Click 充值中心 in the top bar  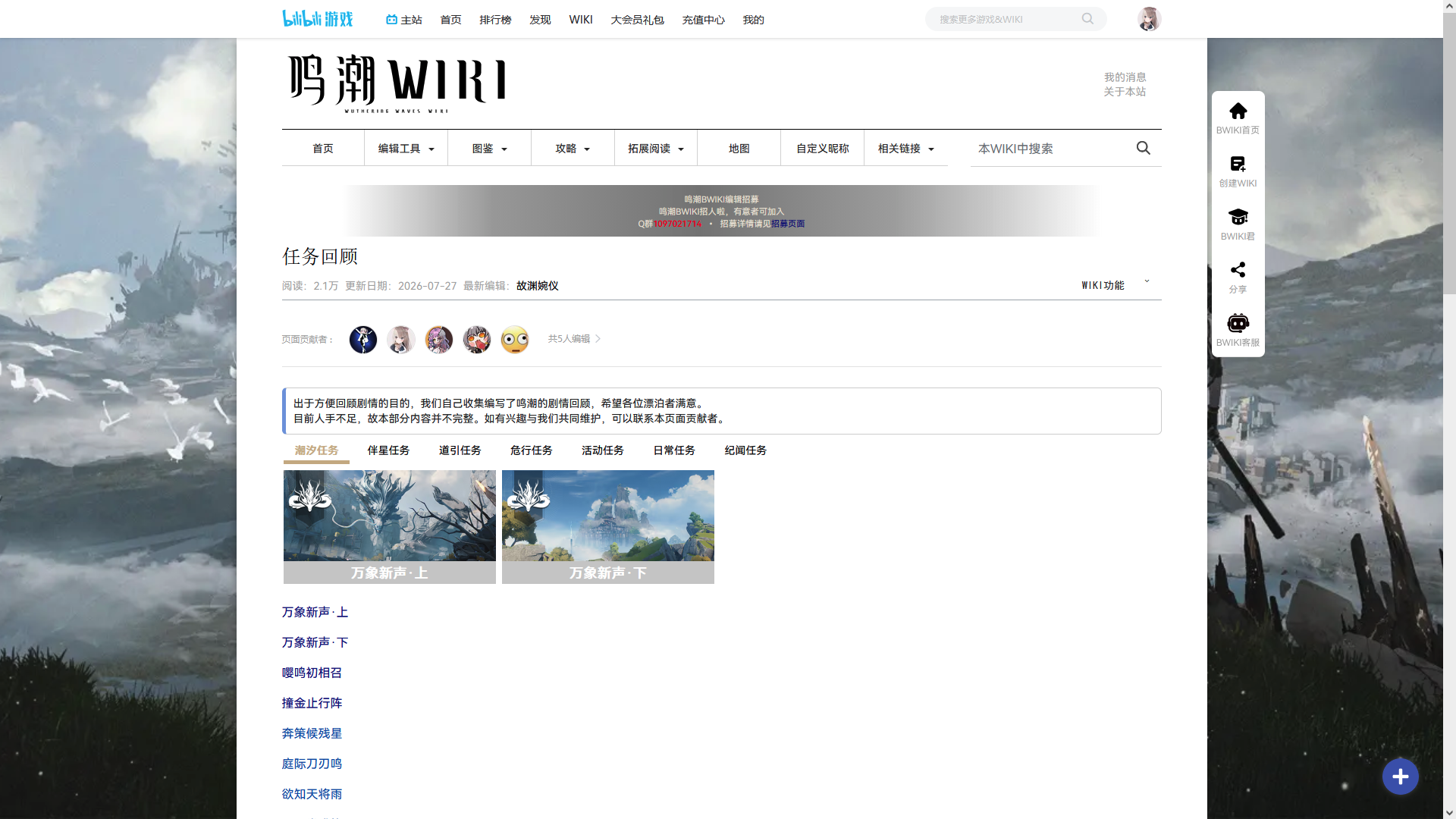[x=703, y=20]
